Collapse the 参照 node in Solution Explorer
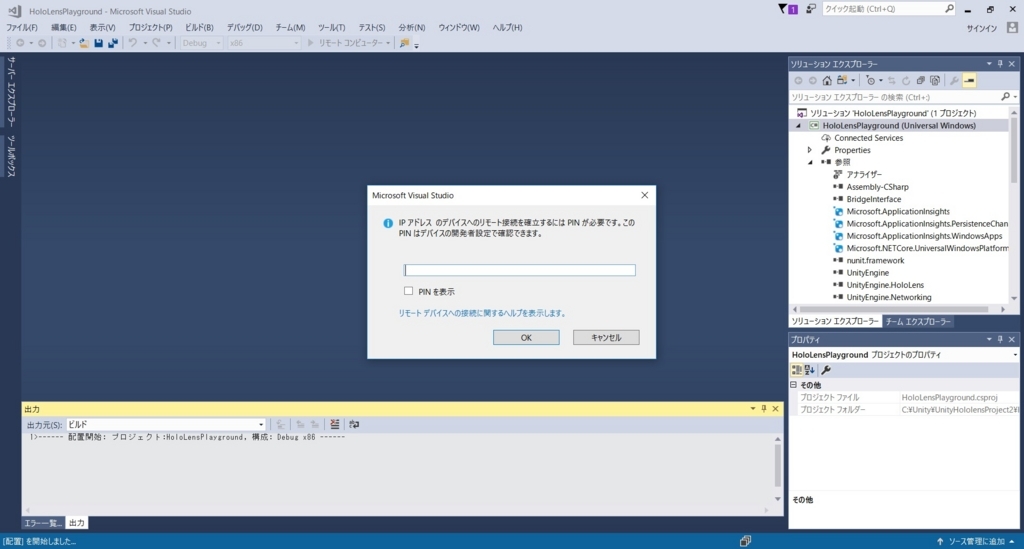This screenshot has width=1024, height=549. (810, 163)
